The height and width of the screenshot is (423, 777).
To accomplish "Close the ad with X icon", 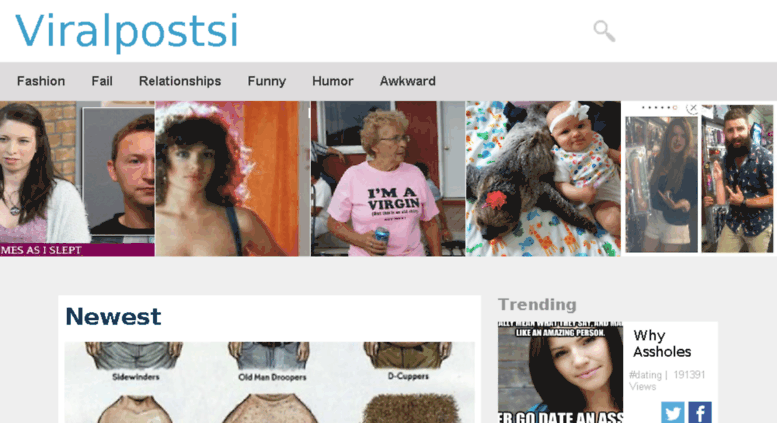I will coord(693,107).
